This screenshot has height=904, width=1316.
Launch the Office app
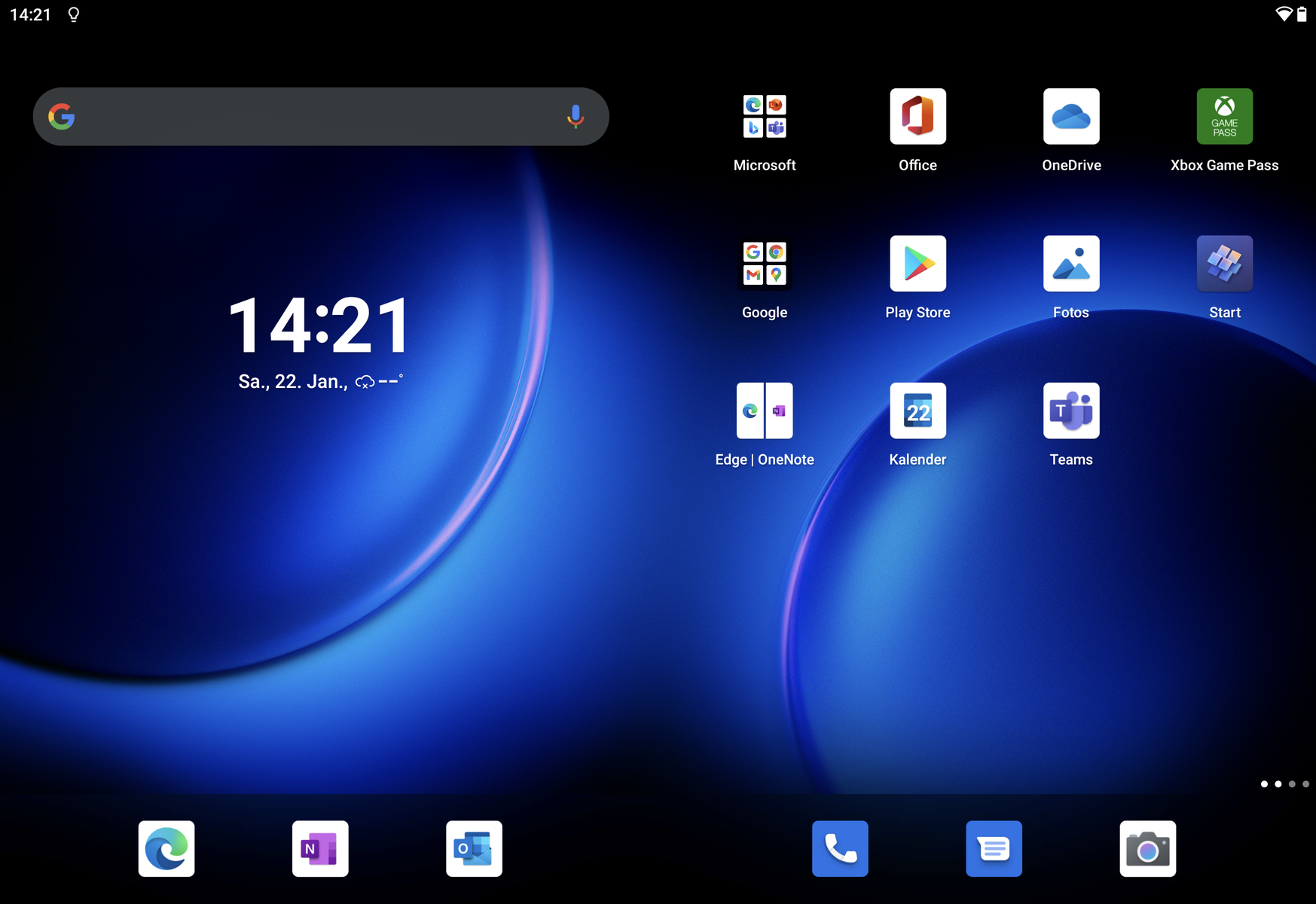tap(918, 117)
